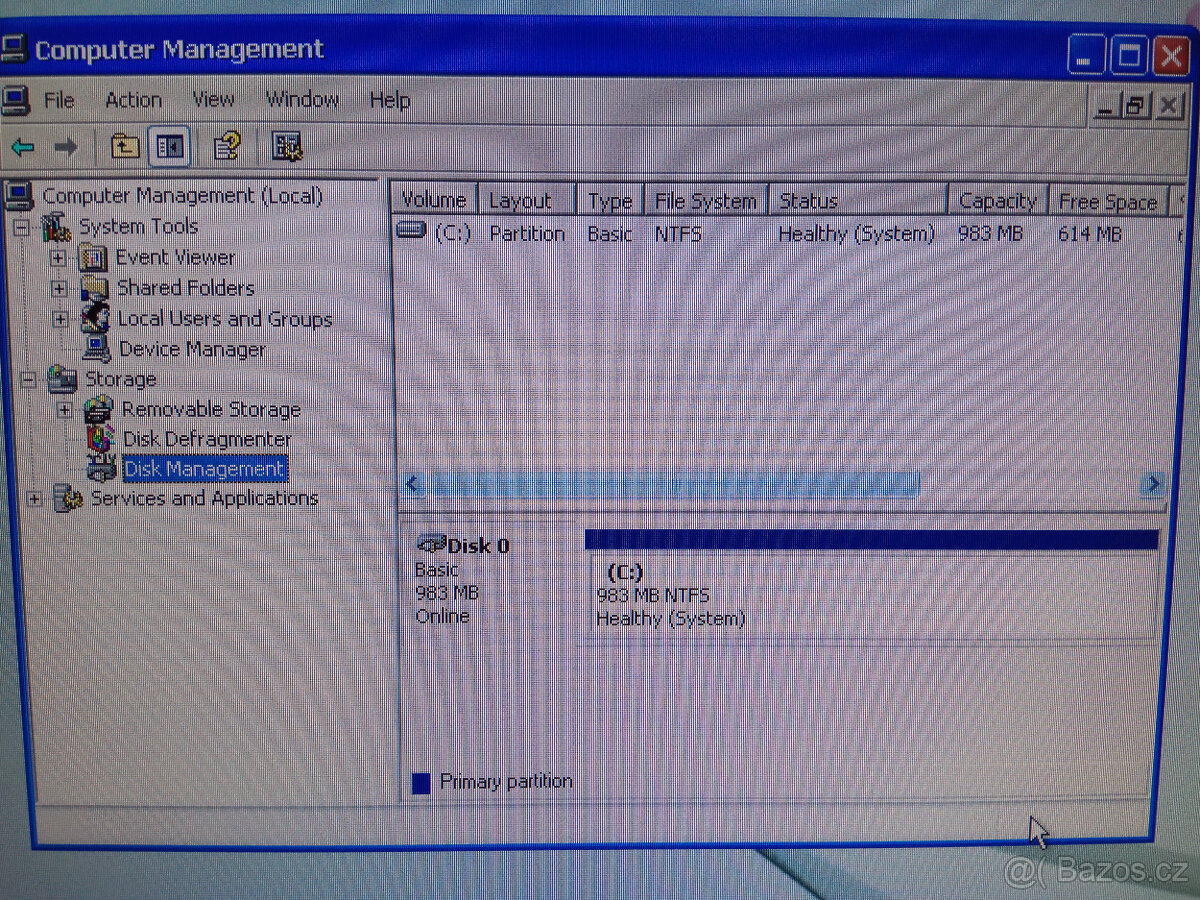This screenshot has width=1200, height=900.
Task: Collapse the System Tools tree node
Action: pos(22,228)
